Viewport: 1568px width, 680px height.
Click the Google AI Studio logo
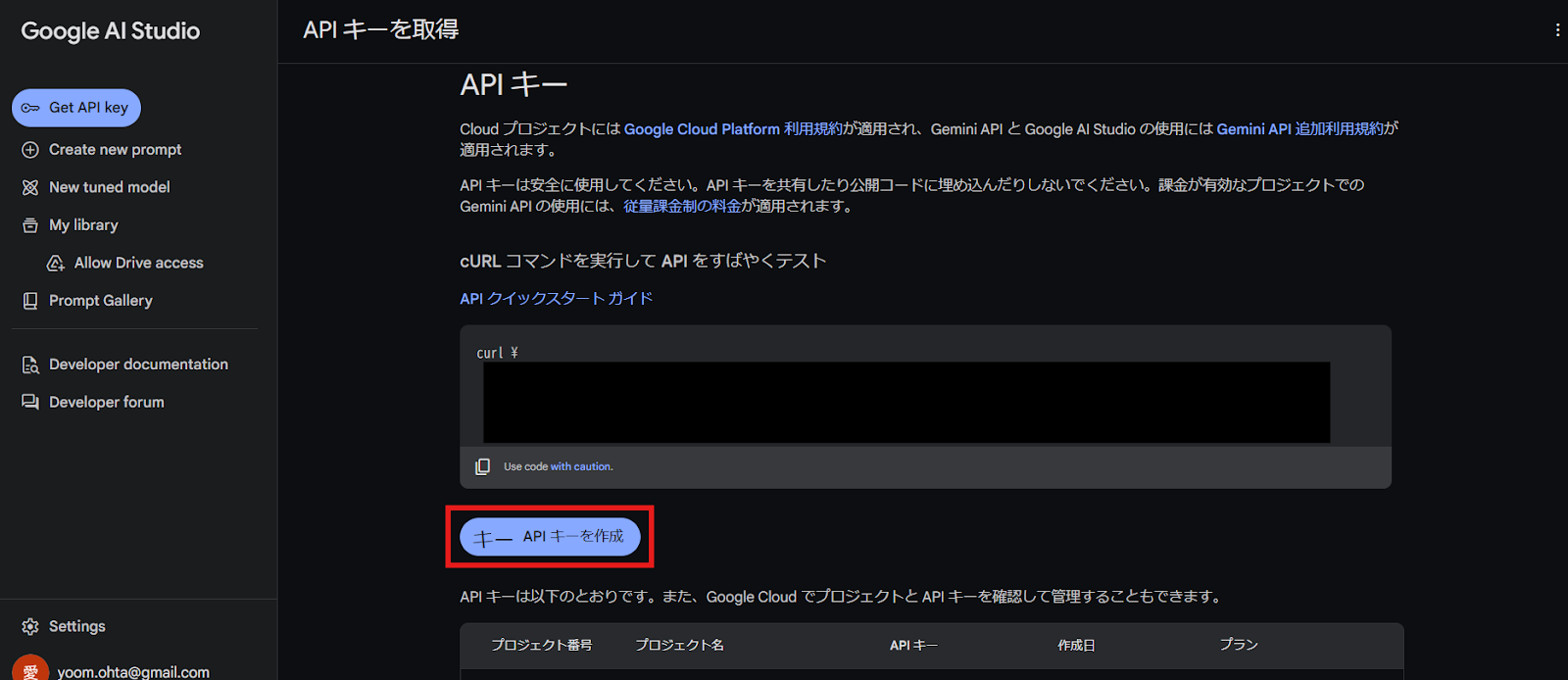click(111, 31)
